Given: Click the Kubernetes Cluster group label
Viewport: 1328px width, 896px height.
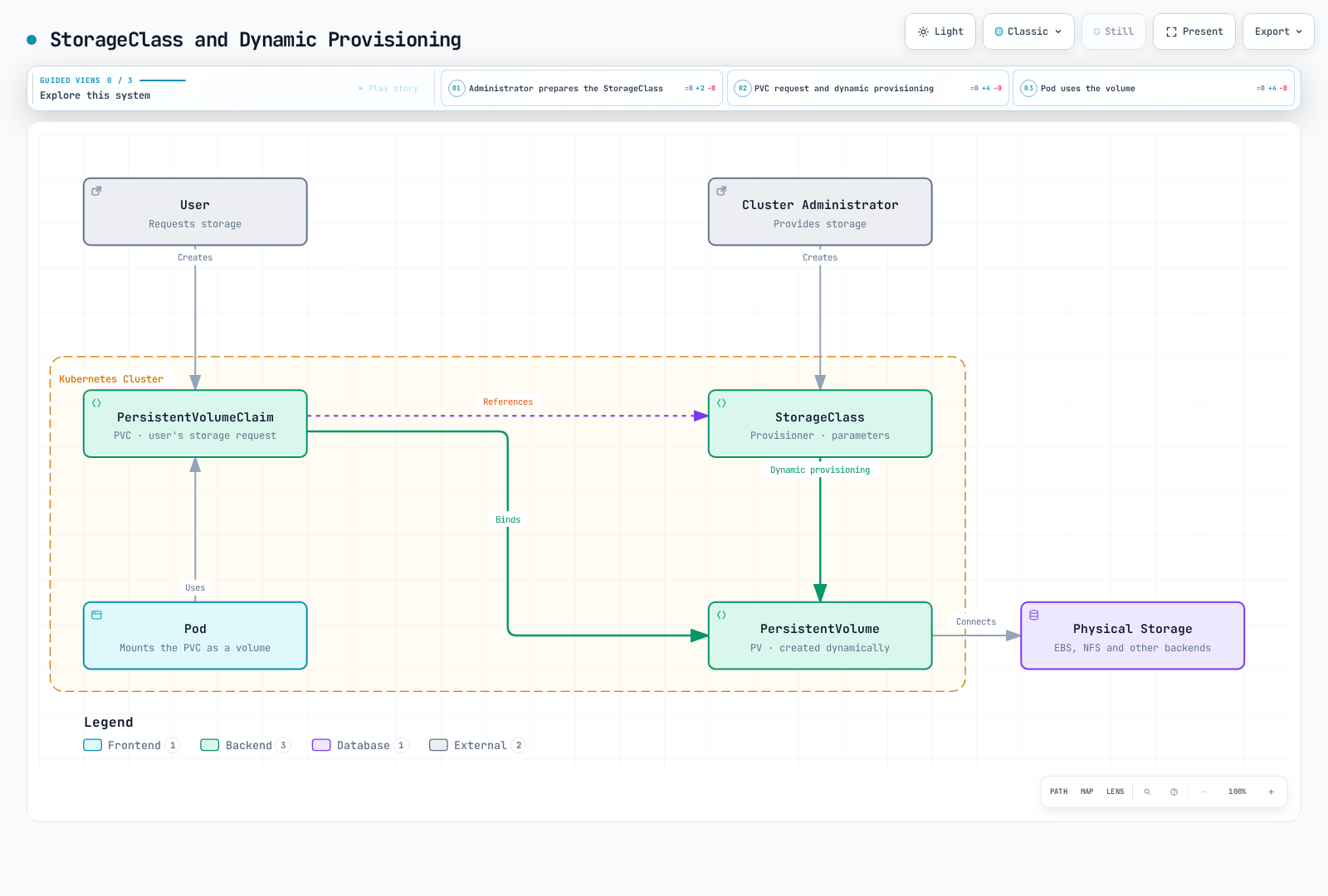Looking at the screenshot, I should coord(111,379).
